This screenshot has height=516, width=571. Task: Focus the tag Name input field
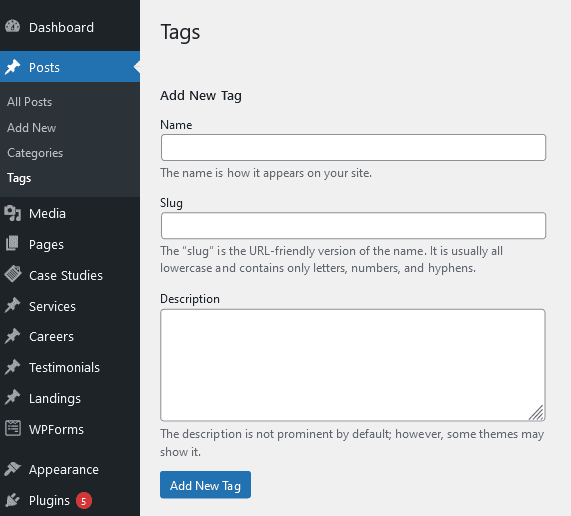click(x=353, y=147)
